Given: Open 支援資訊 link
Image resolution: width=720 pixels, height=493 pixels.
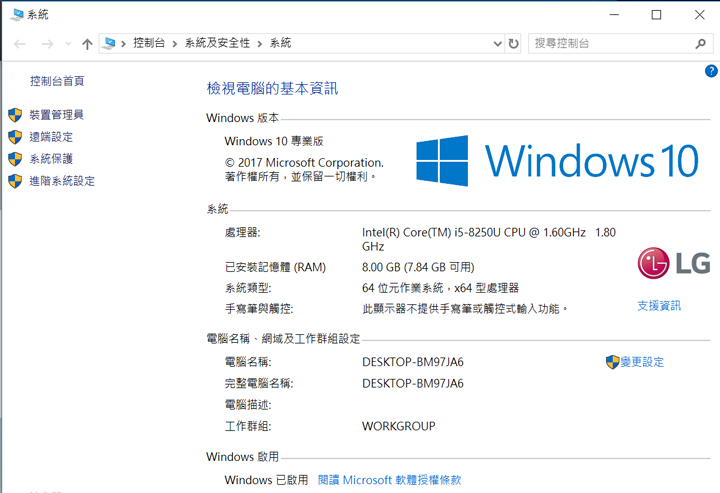Looking at the screenshot, I should tap(659, 306).
